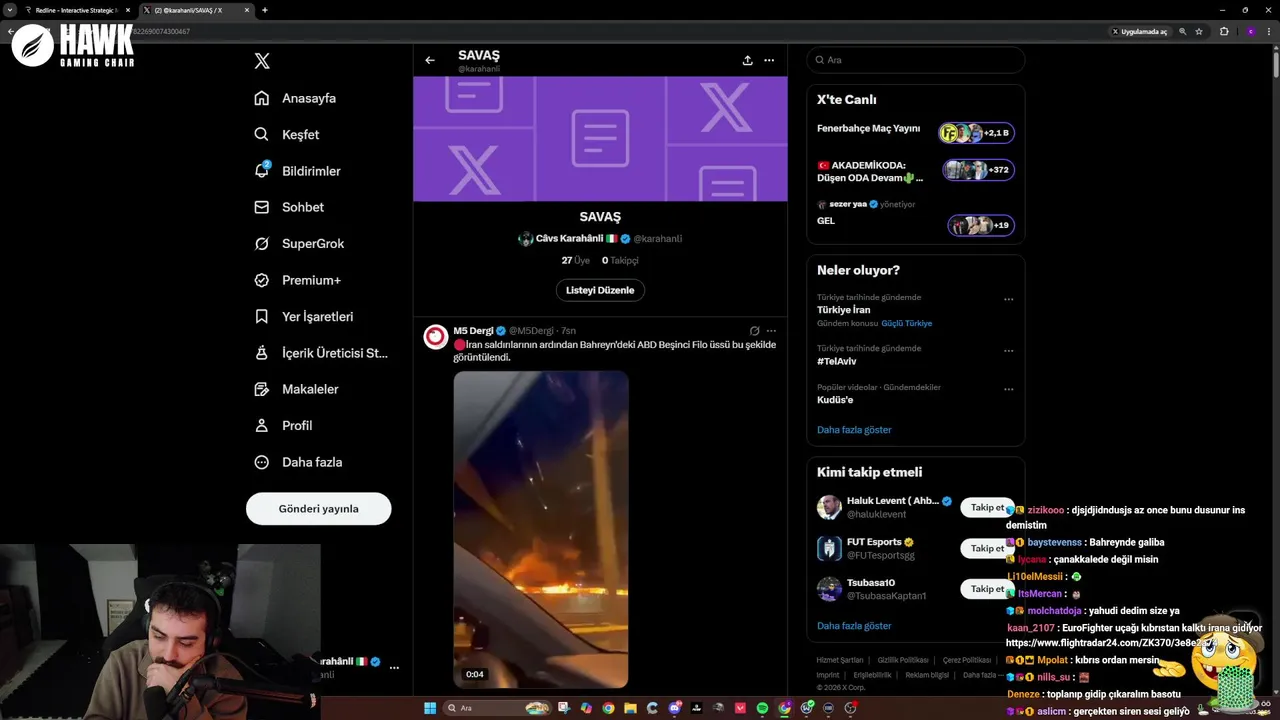Open options for #TelAviv trend
Screen dimensions: 1280x720
(1008, 350)
